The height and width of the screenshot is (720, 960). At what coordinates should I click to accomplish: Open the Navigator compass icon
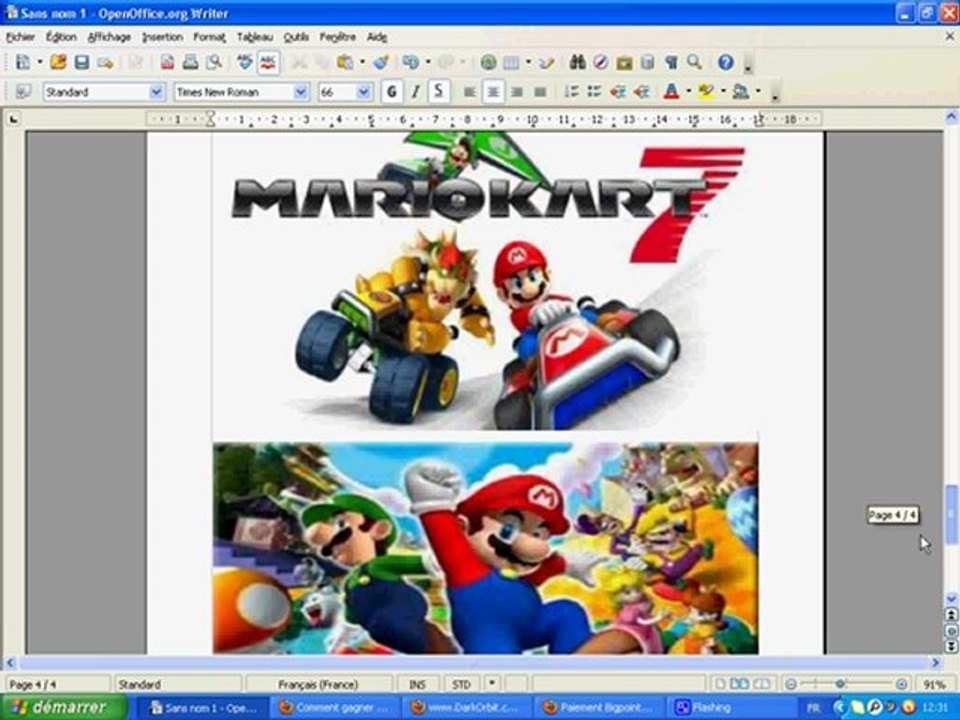click(601, 62)
